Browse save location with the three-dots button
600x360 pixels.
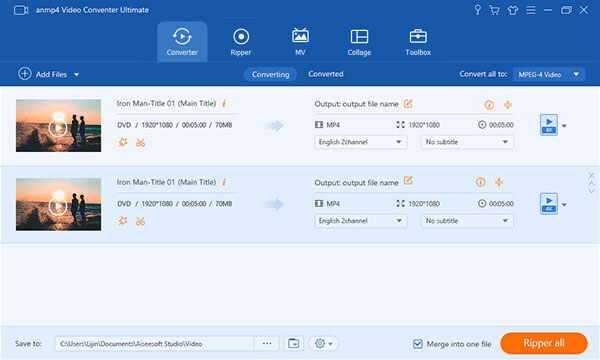pyautogui.click(x=267, y=344)
